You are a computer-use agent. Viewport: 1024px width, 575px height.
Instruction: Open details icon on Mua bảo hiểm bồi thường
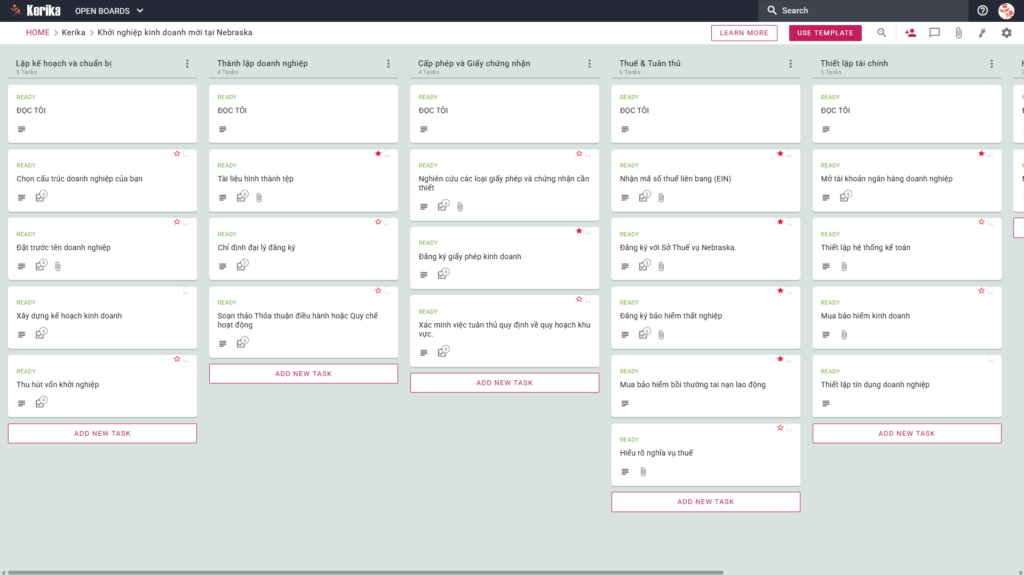[625, 403]
